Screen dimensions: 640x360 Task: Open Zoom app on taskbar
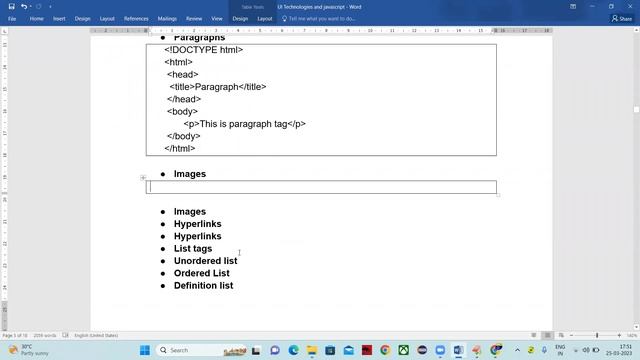tap(440, 350)
